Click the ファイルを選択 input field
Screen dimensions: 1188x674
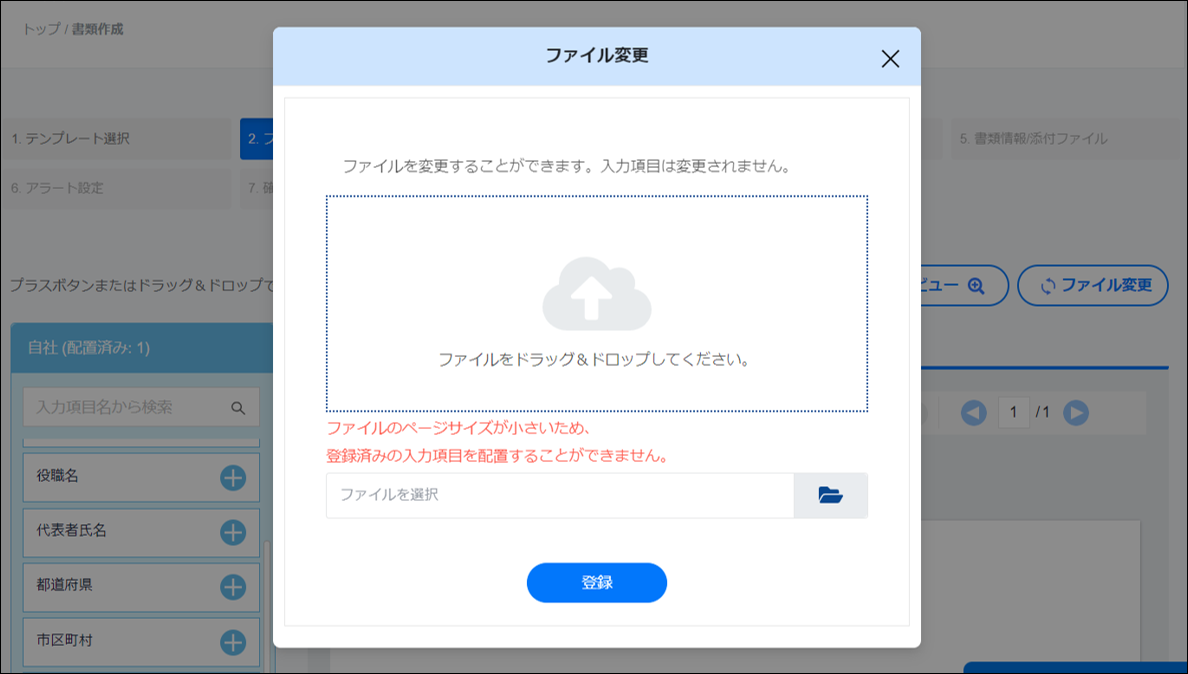pos(560,495)
